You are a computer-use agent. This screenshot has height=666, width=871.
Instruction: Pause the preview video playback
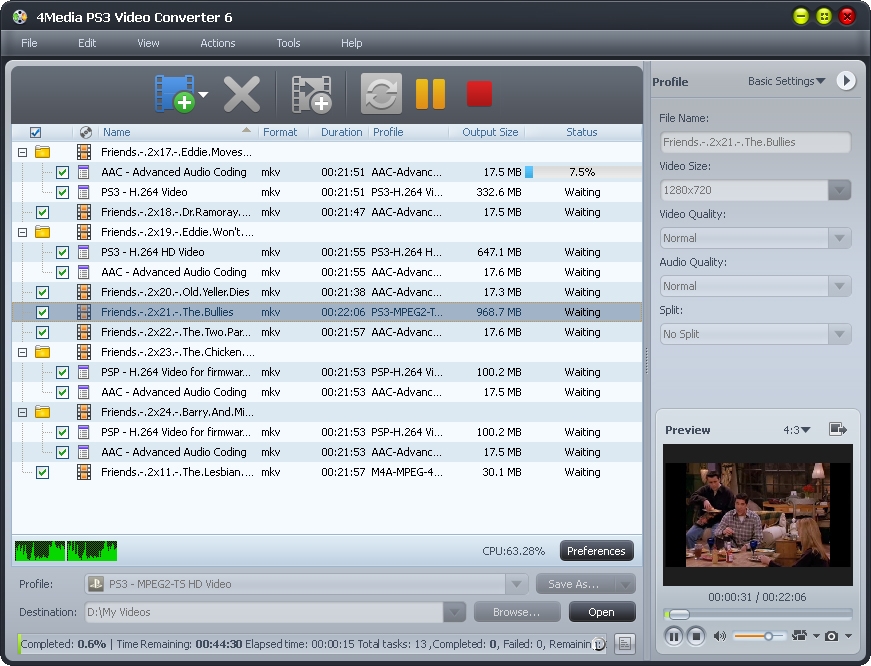pyautogui.click(x=673, y=636)
